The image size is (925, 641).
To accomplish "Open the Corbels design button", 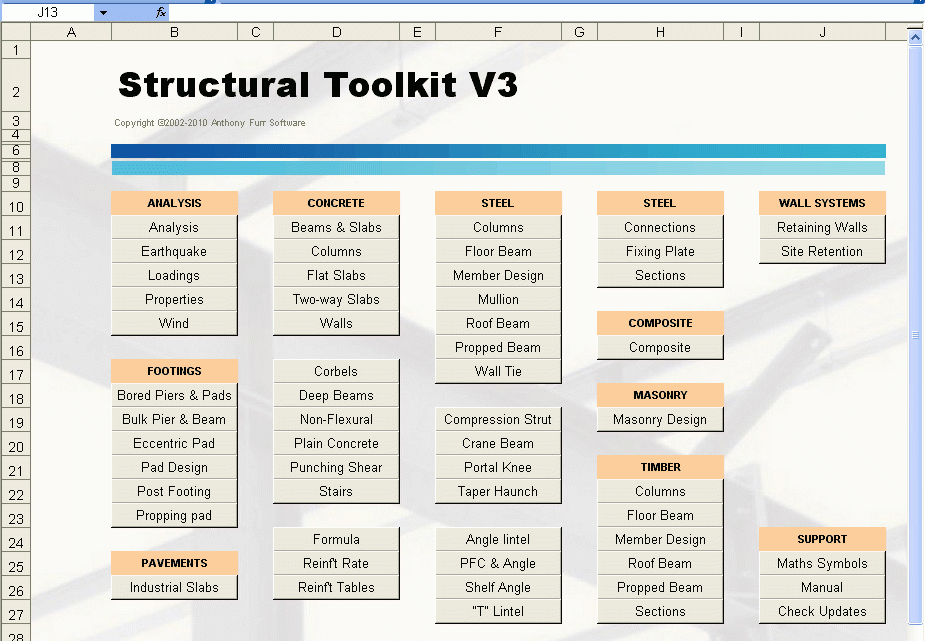I will (336, 372).
